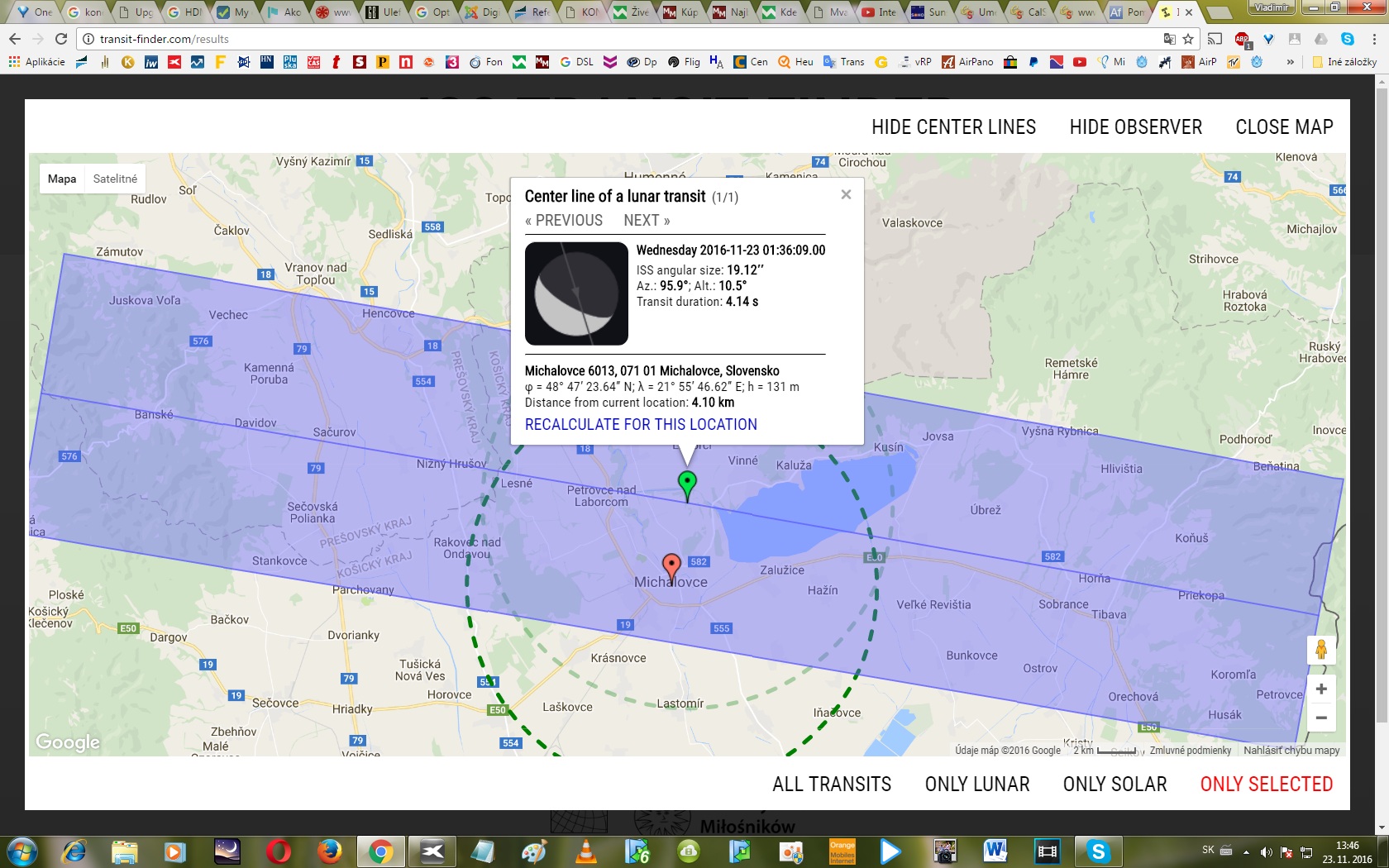Viewport: 1389px width, 868px height.
Task: Launch Firefox from the taskbar
Action: click(x=329, y=851)
